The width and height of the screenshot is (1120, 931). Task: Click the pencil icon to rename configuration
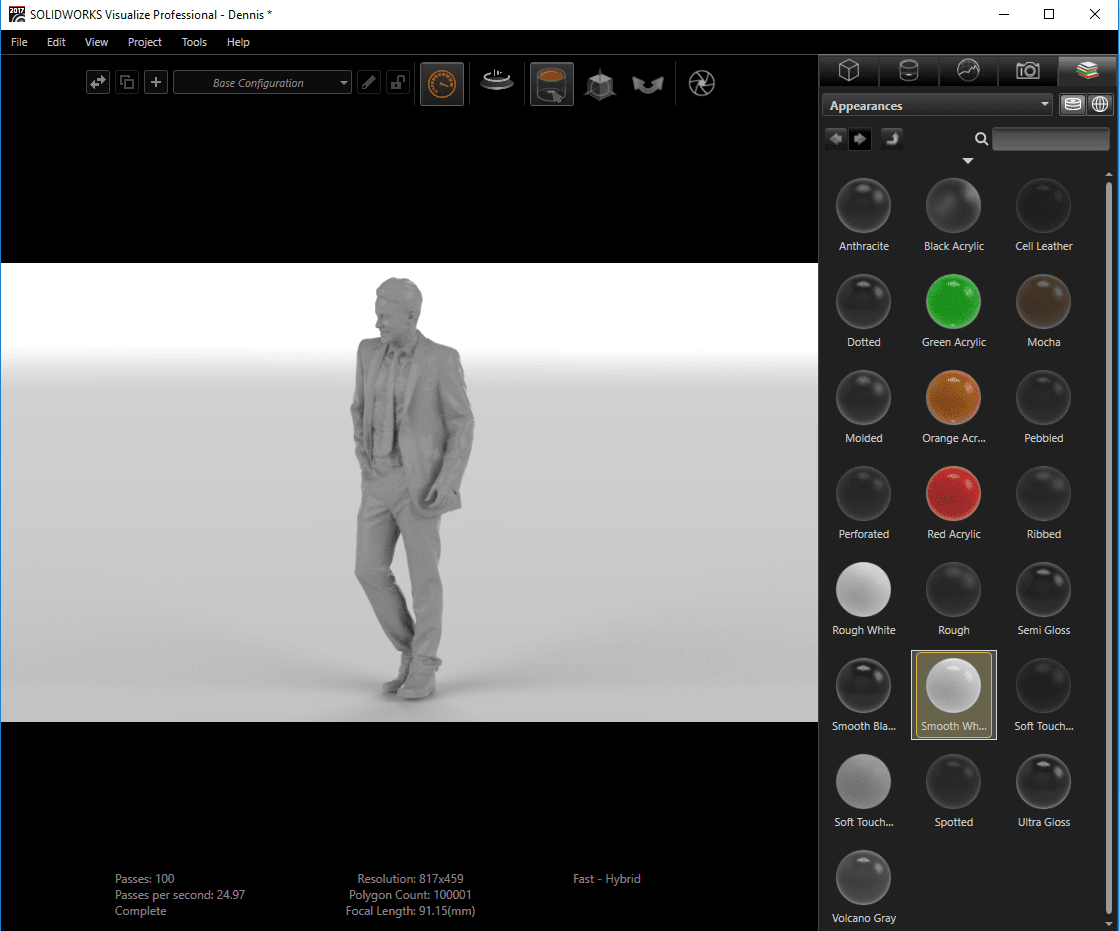[x=370, y=83]
